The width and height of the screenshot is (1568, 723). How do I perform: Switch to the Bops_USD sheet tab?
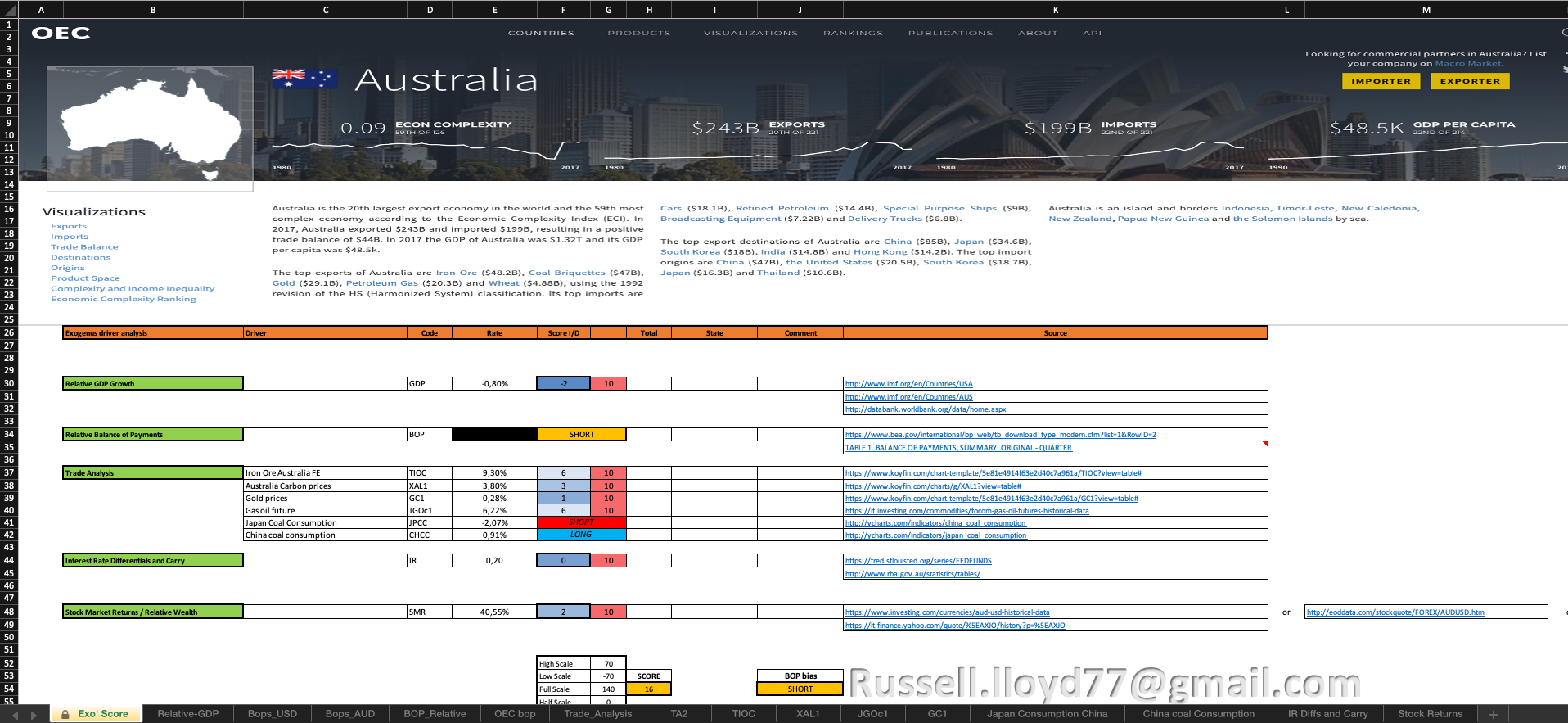pyautogui.click(x=273, y=714)
